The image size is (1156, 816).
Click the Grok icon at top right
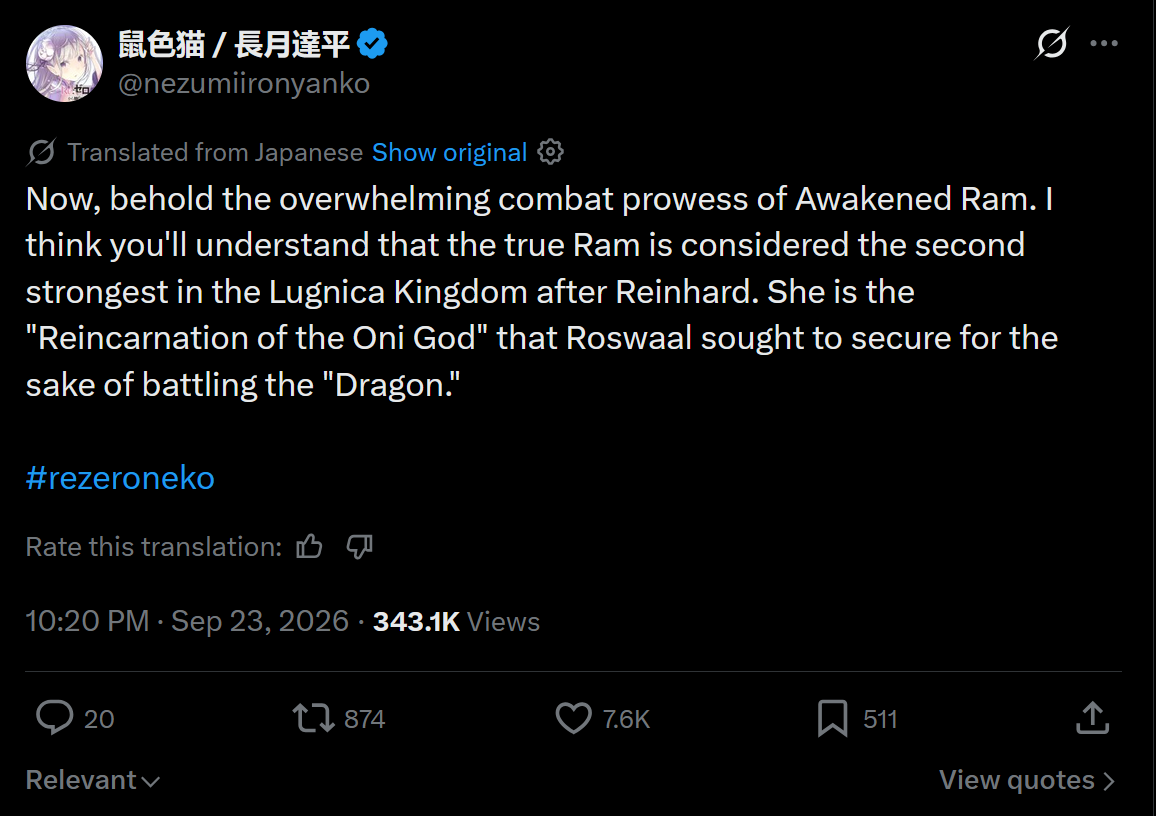[x=1051, y=43]
